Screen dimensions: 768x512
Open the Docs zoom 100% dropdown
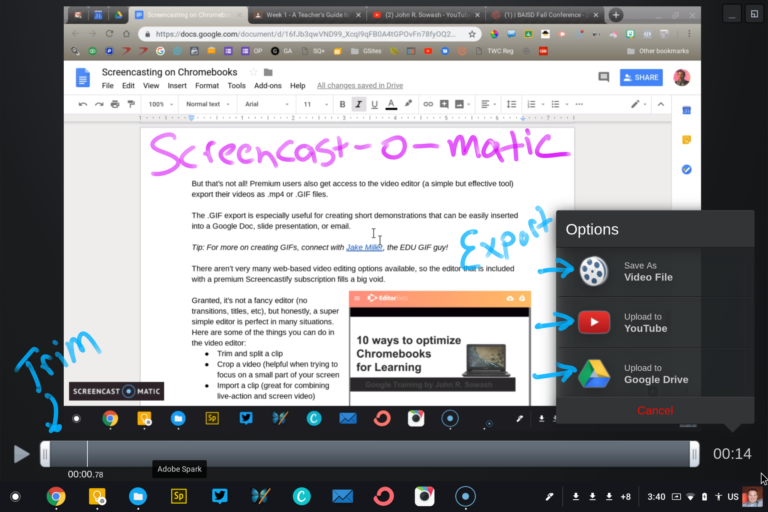click(161, 104)
